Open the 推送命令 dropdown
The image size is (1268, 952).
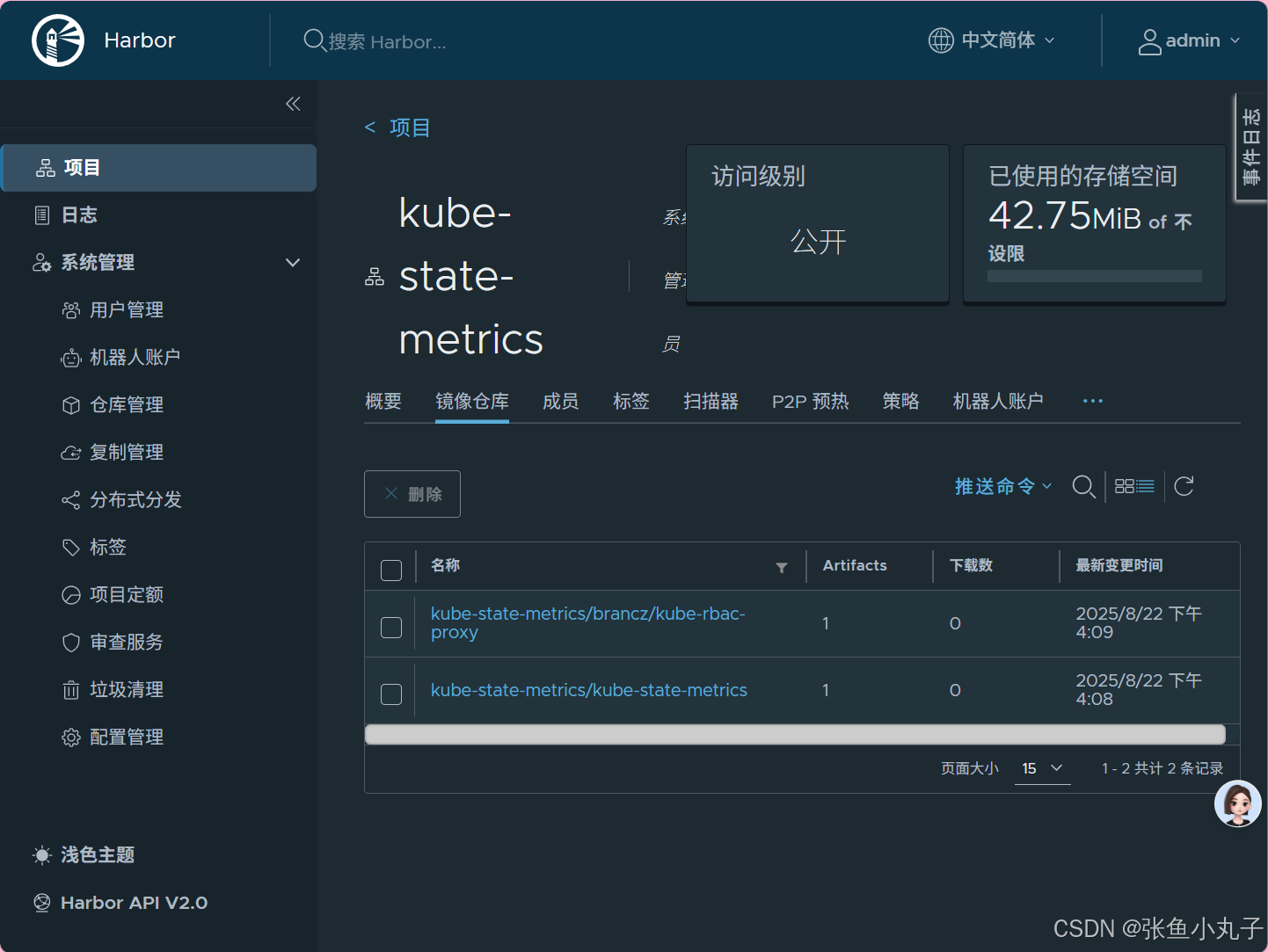point(1003,486)
